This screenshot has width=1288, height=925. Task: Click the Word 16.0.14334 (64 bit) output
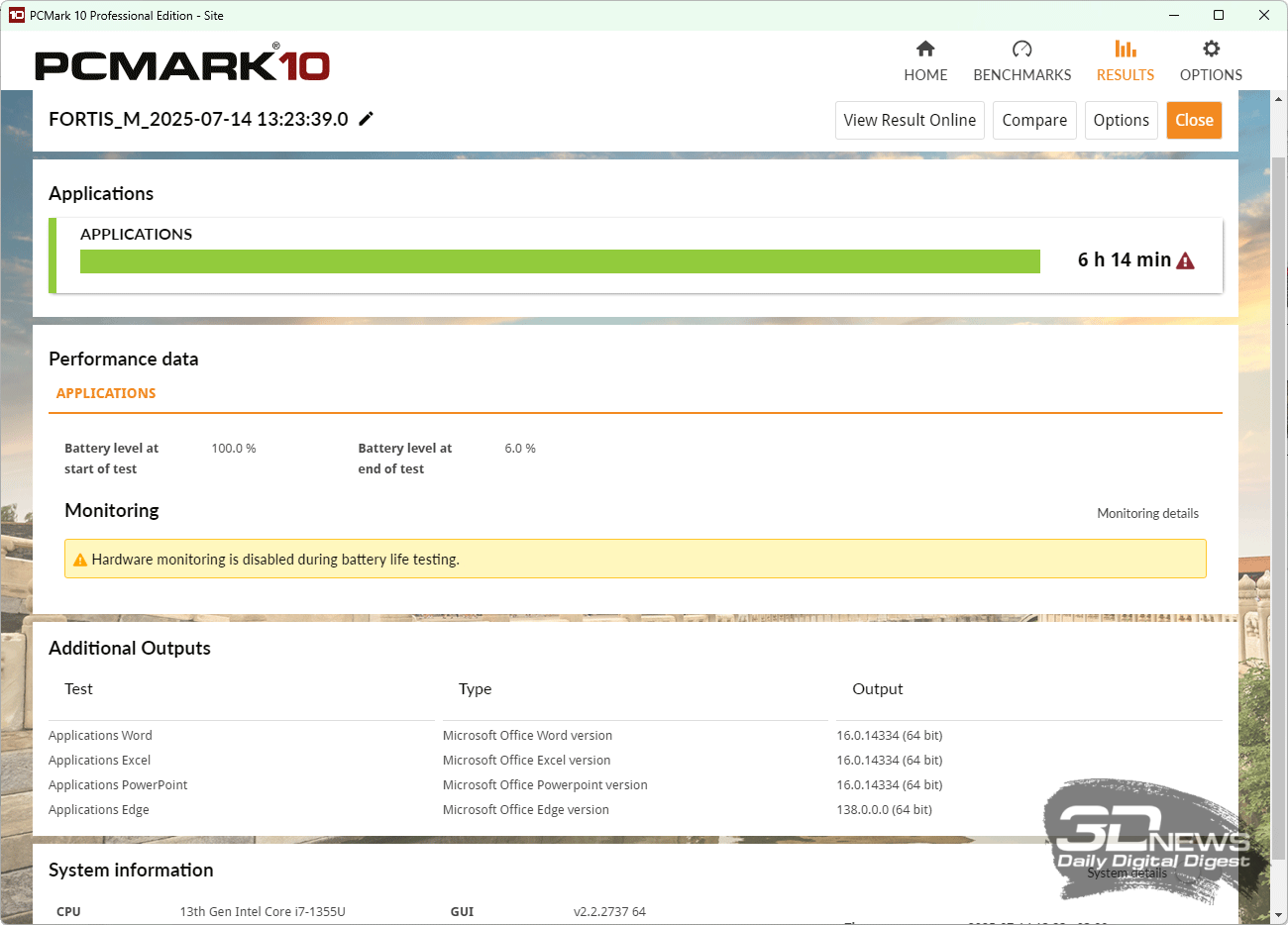890,736
